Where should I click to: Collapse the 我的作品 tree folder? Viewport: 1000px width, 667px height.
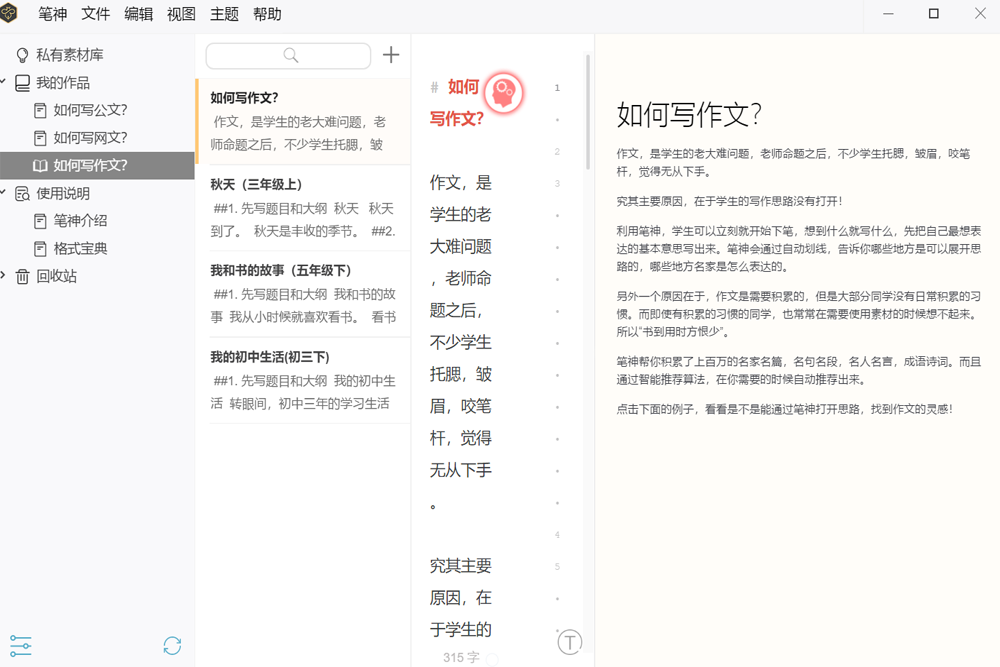pyautogui.click(x=5, y=83)
